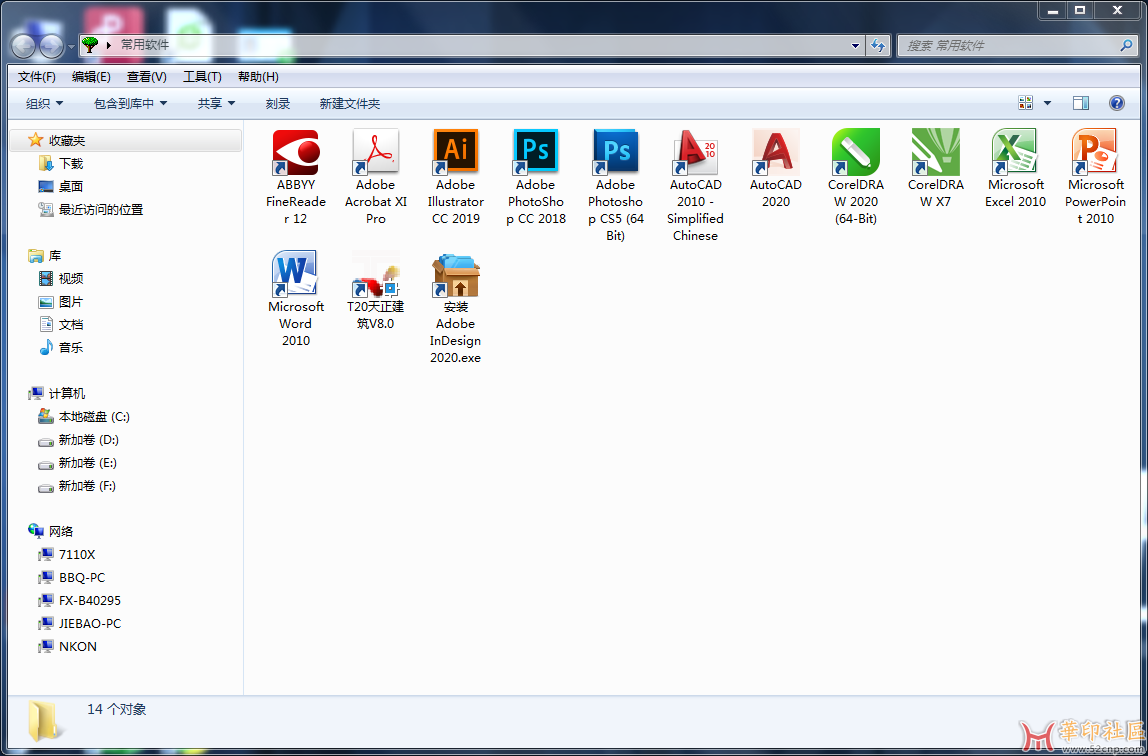The width and height of the screenshot is (1148, 756).
Task: Open the address bar history dropdown
Action: (x=856, y=45)
